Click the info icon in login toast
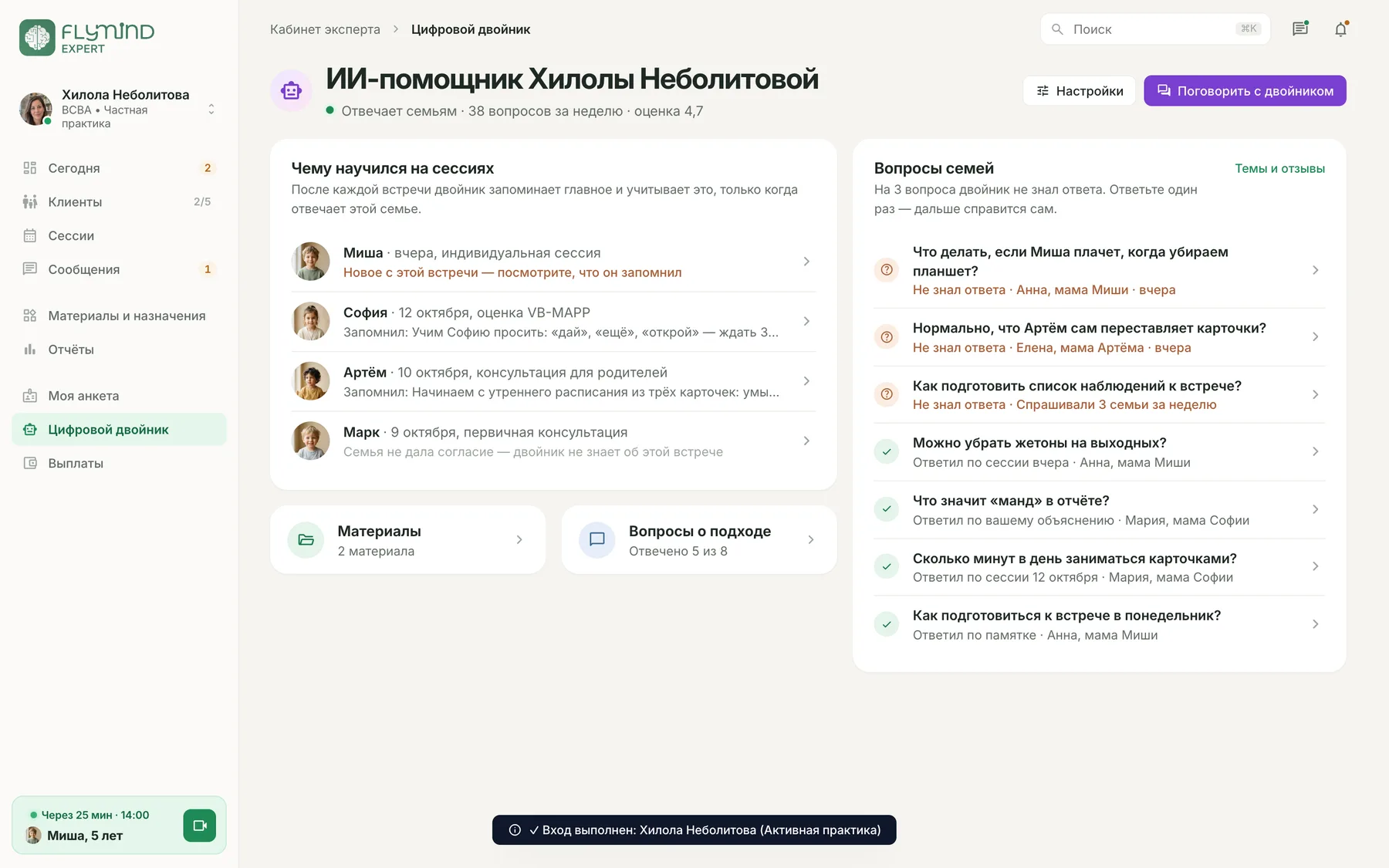This screenshot has height=868, width=1389. click(x=515, y=830)
